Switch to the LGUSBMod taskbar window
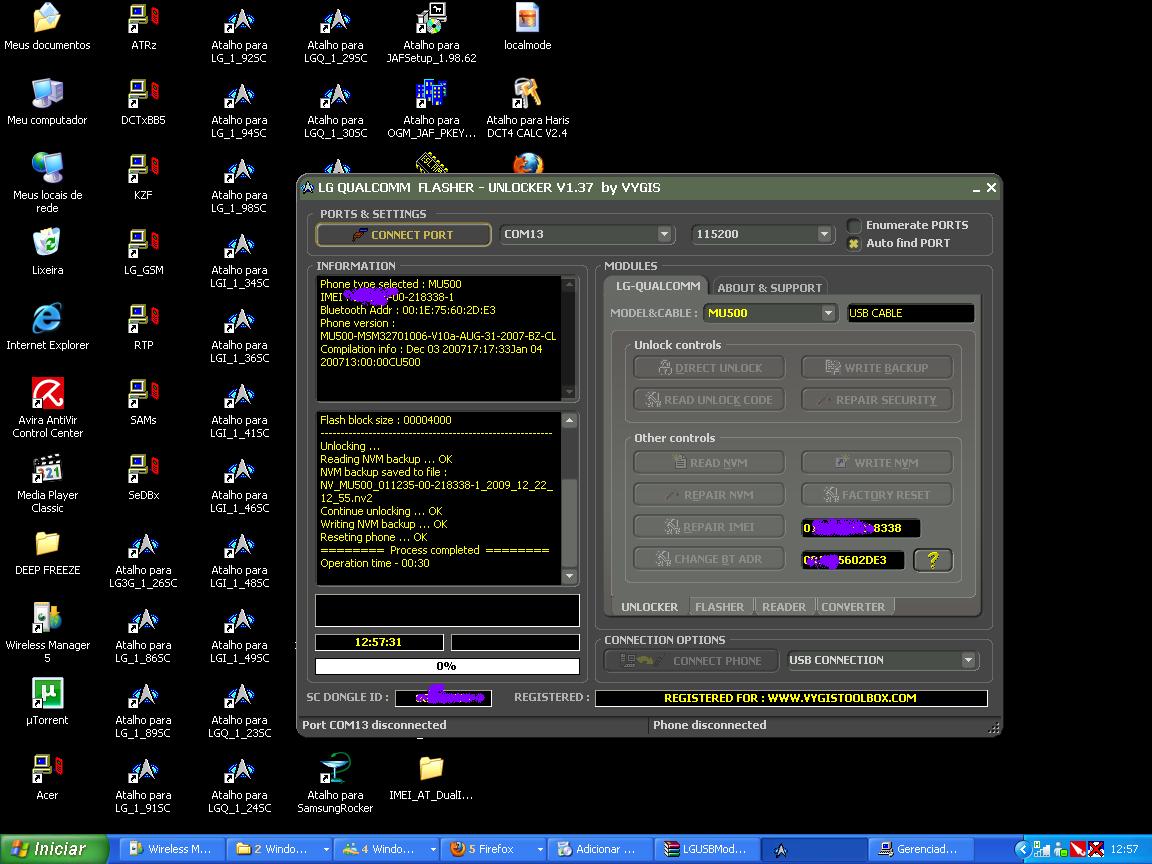The width and height of the screenshot is (1152, 864). 707,849
